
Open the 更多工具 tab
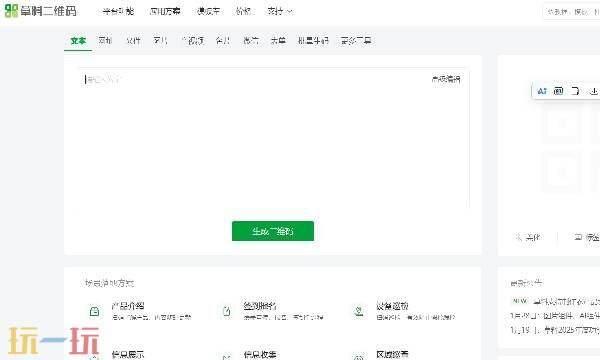click(356, 40)
